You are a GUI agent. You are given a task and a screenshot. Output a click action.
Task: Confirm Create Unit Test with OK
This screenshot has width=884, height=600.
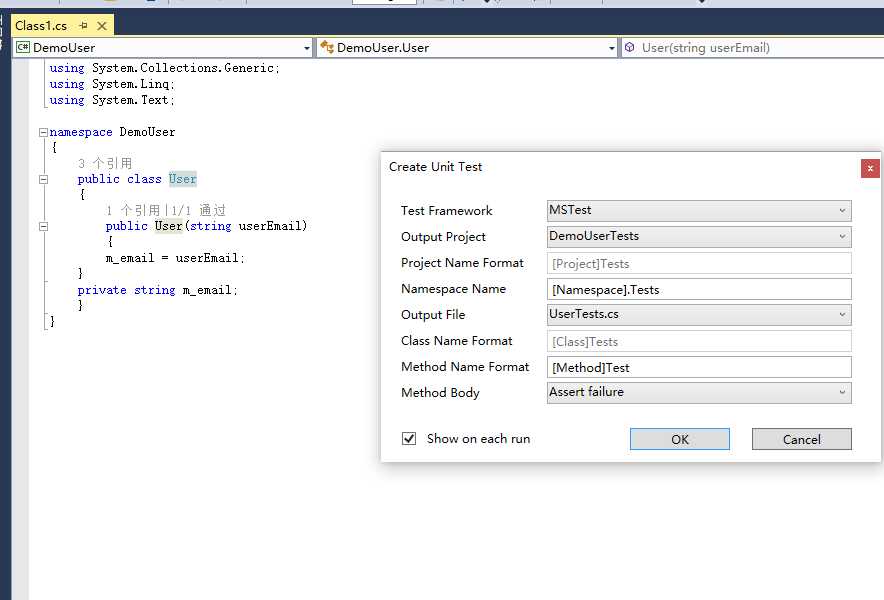(679, 439)
